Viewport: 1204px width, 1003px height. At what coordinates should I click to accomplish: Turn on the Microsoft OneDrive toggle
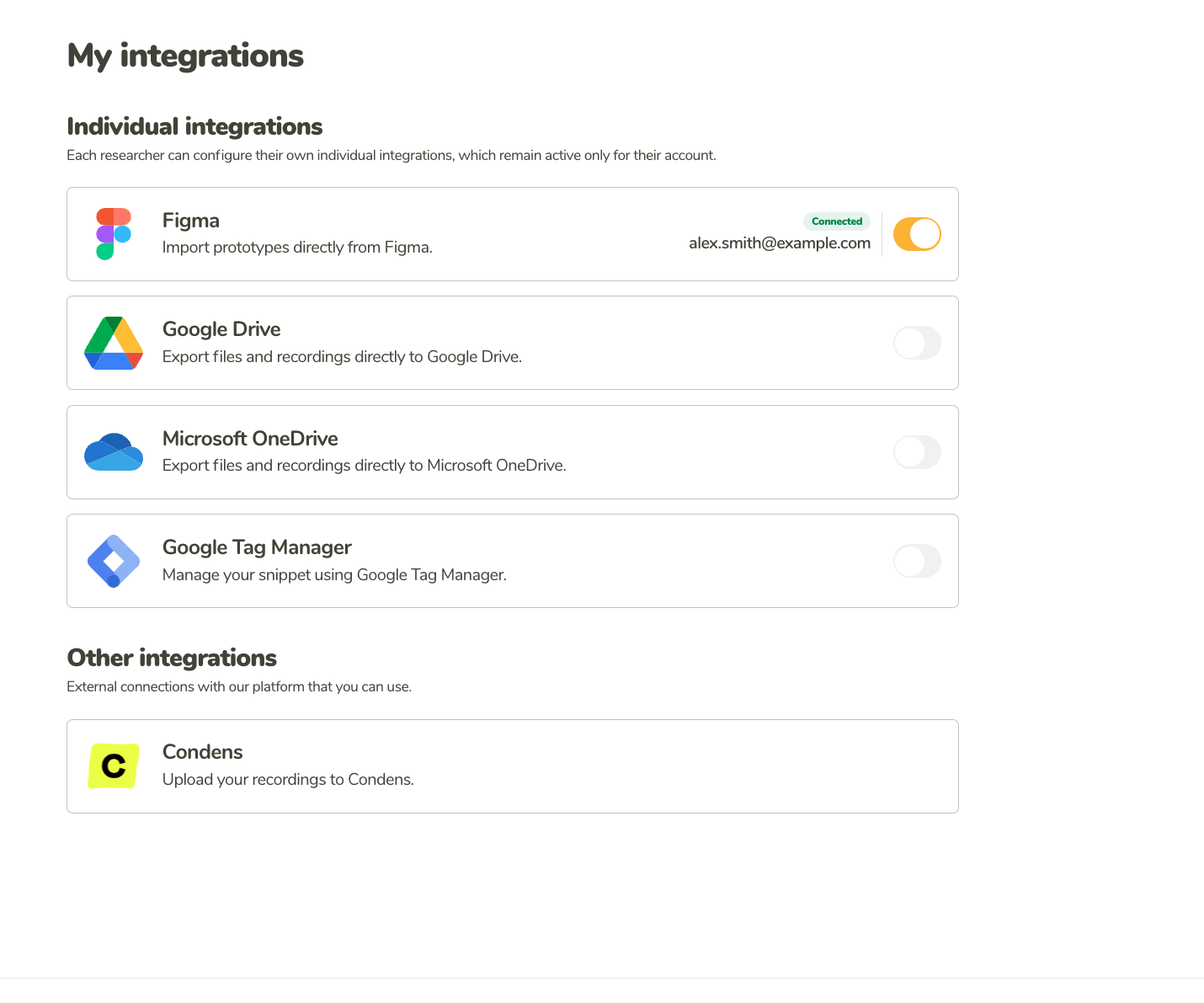click(x=917, y=452)
